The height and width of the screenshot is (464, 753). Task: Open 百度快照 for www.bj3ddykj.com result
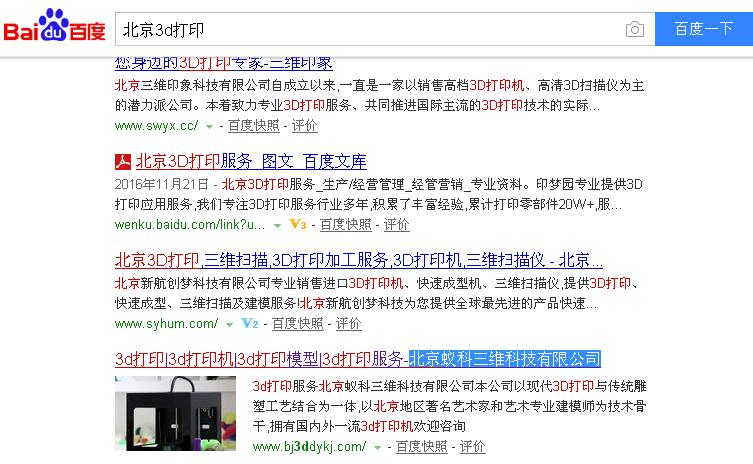(x=422, y=447)
